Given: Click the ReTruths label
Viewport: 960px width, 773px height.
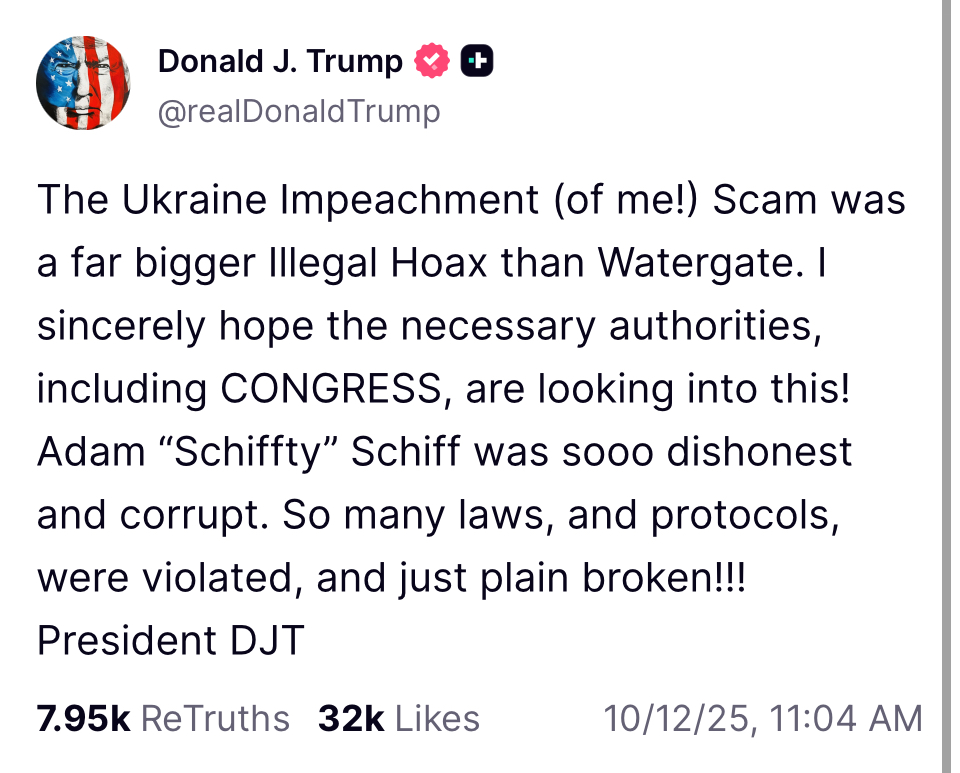Looking at the screenshot, I should tap(215, 718).
